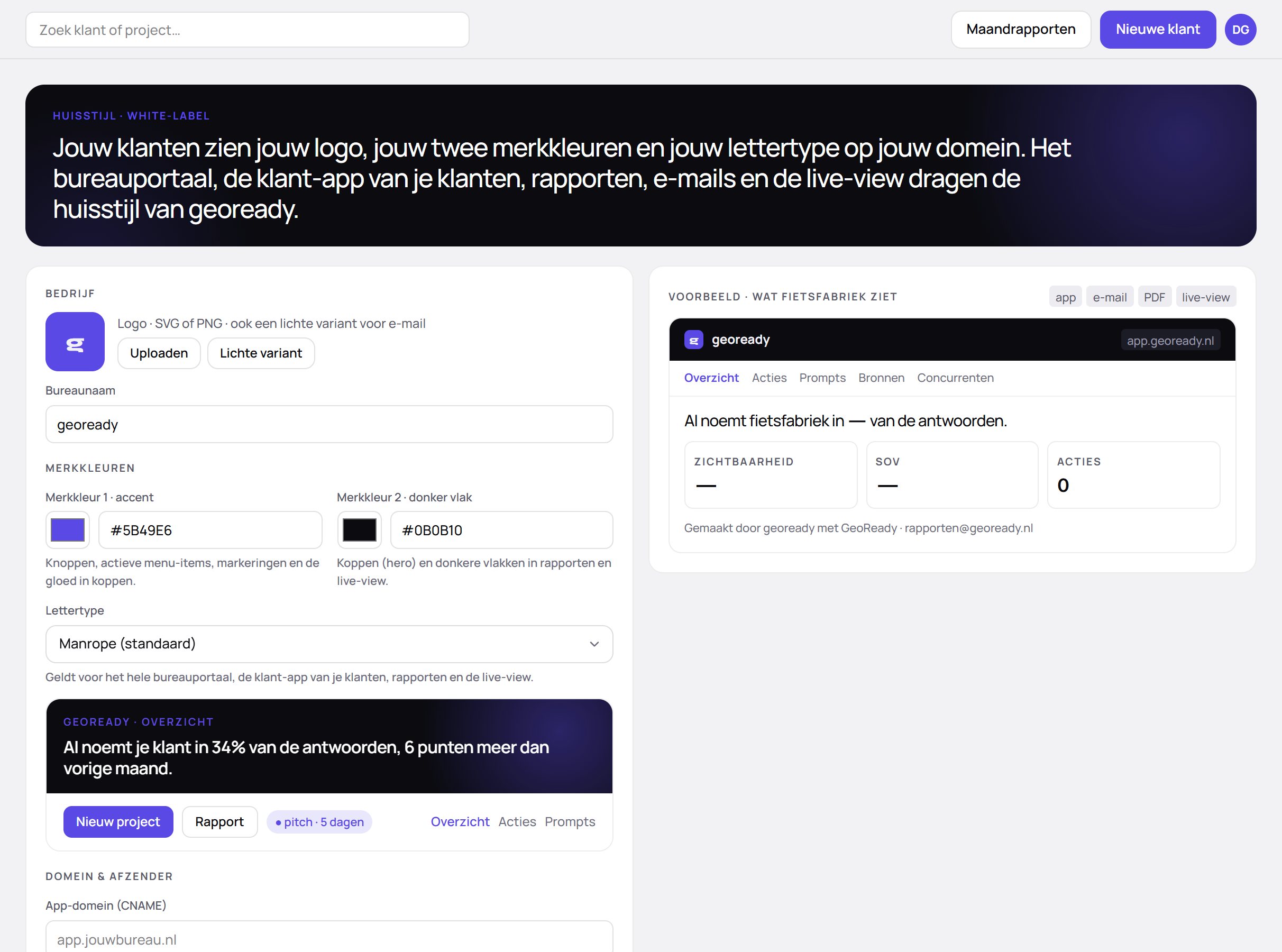Switch preview to e-mail tab
Viewport: 1282px width, 952px height.
pyautogui.click(x=1110, y=297)
